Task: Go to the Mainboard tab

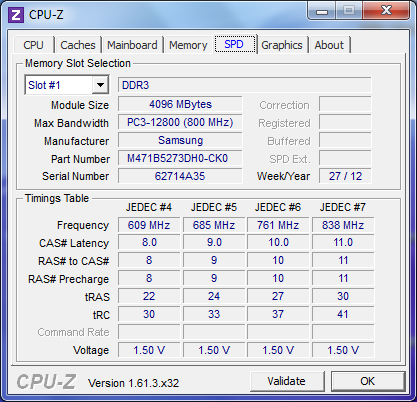Action: click(132, 45)
